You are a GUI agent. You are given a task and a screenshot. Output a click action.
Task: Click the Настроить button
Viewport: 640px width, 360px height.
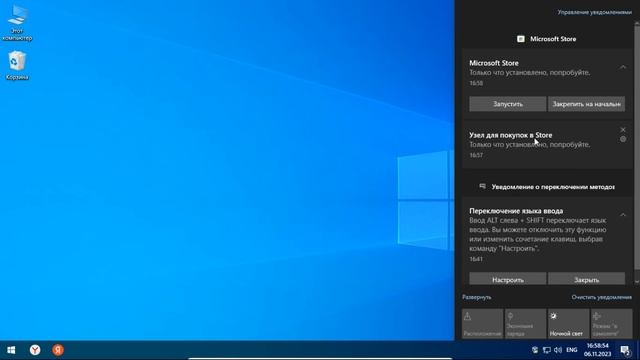(x=507, y=279)
